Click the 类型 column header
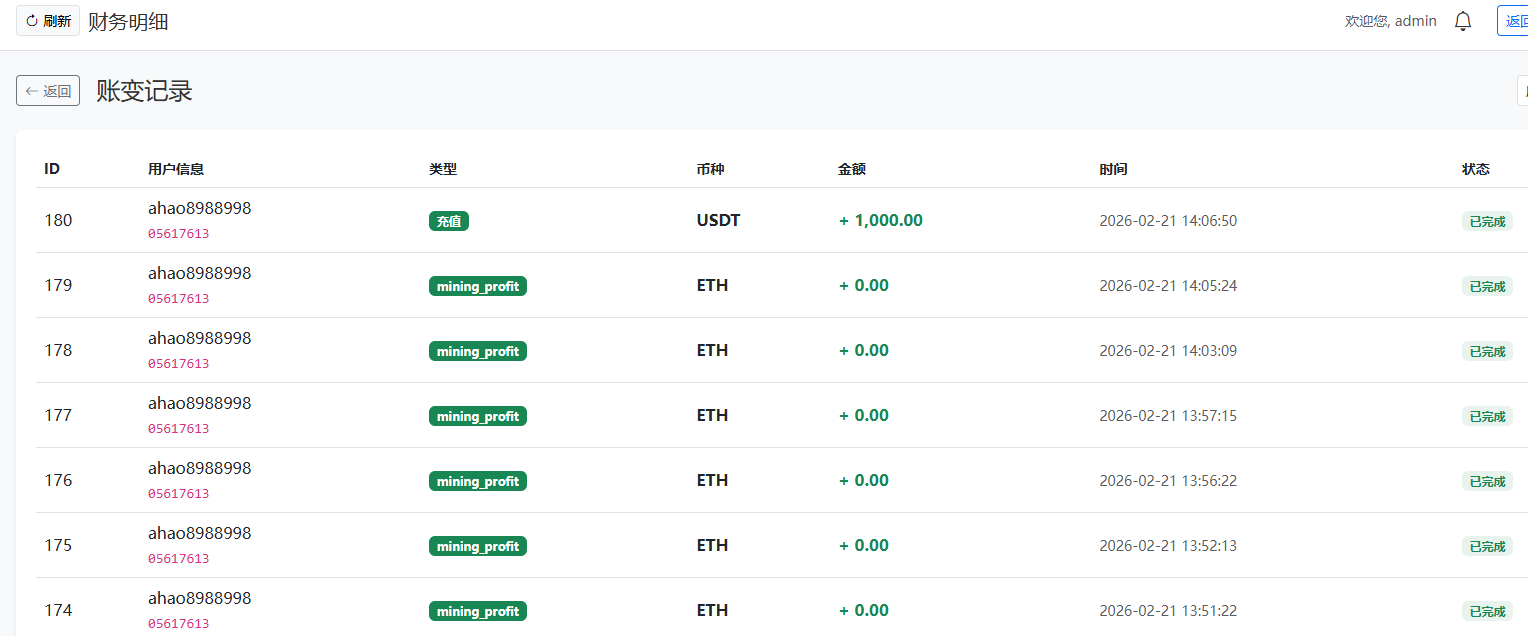This screenshot has height=636, width=1528. coord(443,169)
